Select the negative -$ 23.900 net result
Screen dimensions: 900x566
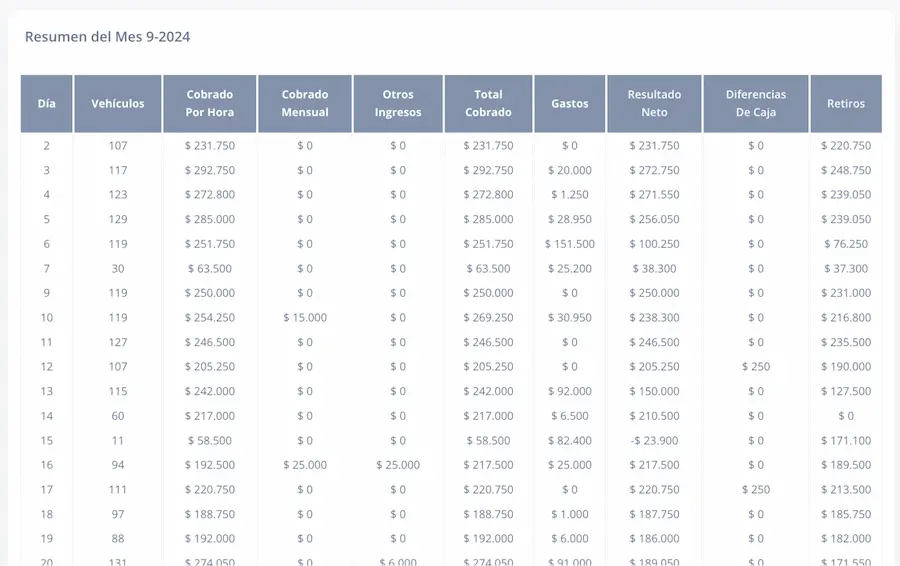[654, 441]
